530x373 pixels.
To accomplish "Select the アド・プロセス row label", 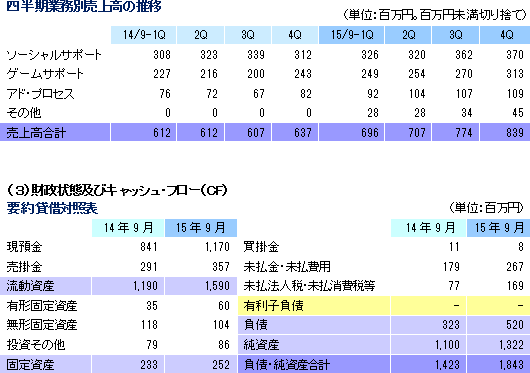I will coord(40,93).
